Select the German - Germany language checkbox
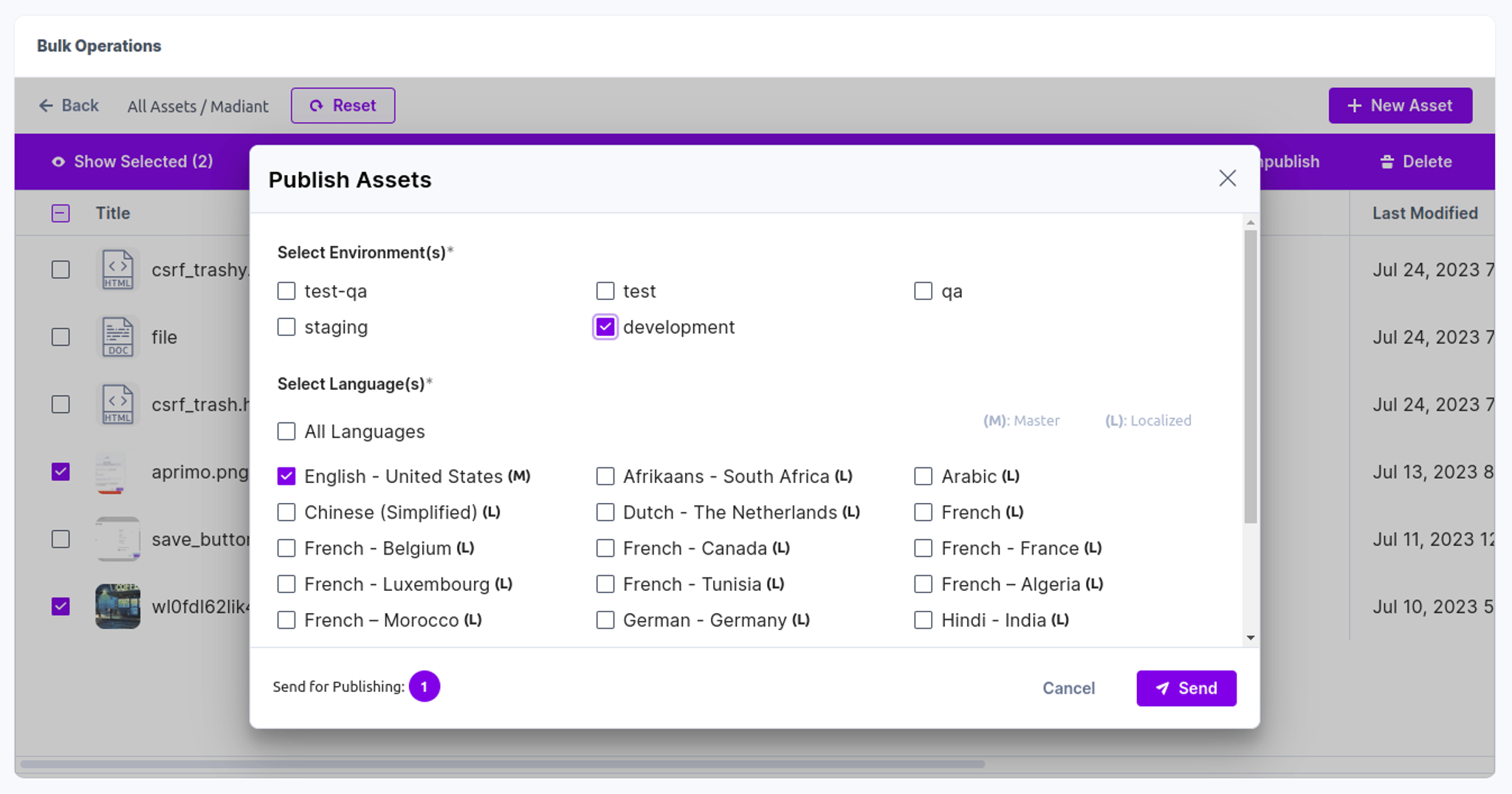Image resolution: width=1512 pixels, height=794 pixels. pyautogui.click(x=605, y=620)
